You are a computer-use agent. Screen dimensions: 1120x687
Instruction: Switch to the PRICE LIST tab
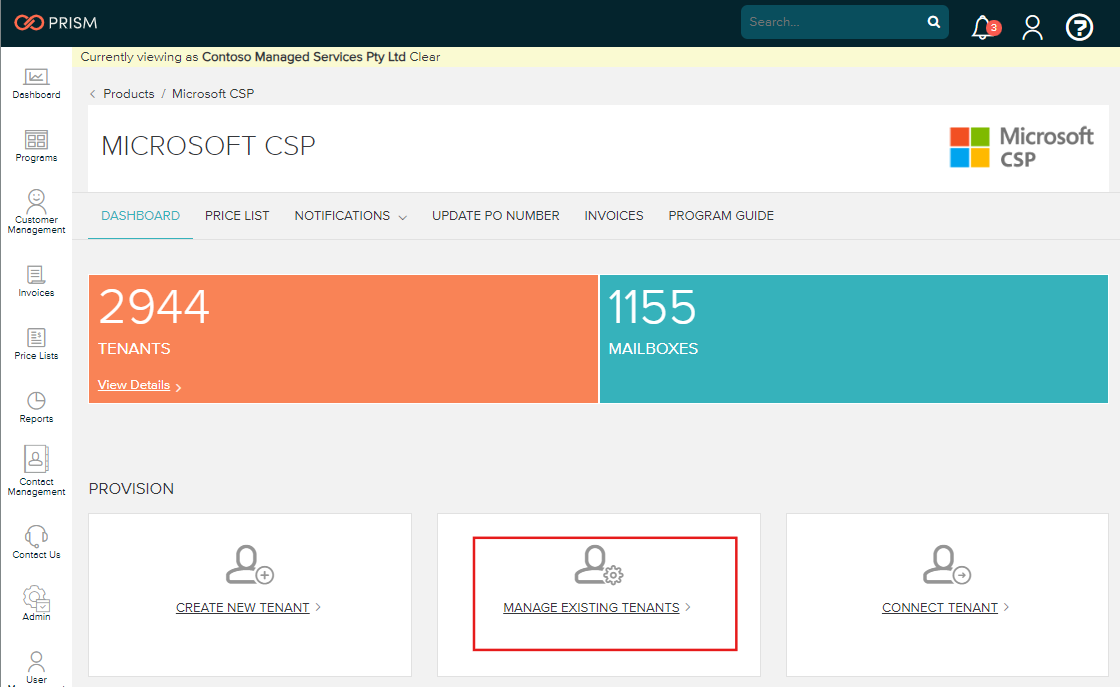tap(237, 215)
